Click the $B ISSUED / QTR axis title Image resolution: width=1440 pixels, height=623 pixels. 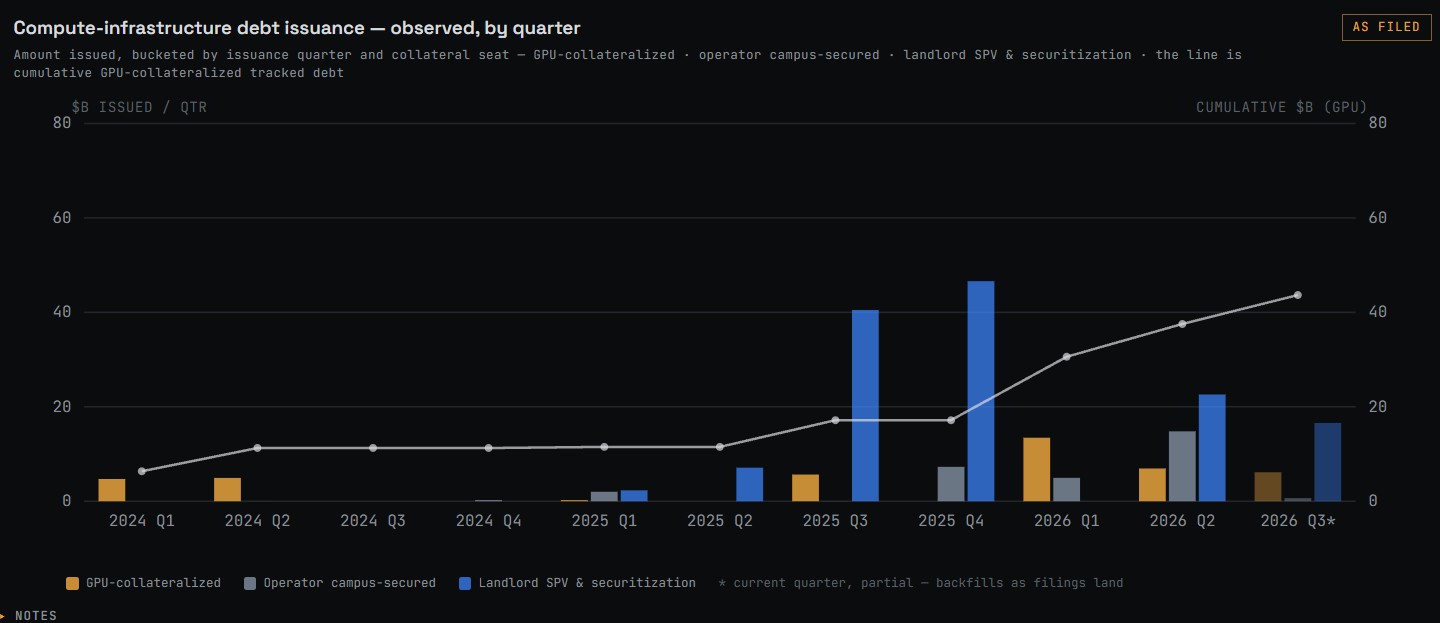click(139, 107)
